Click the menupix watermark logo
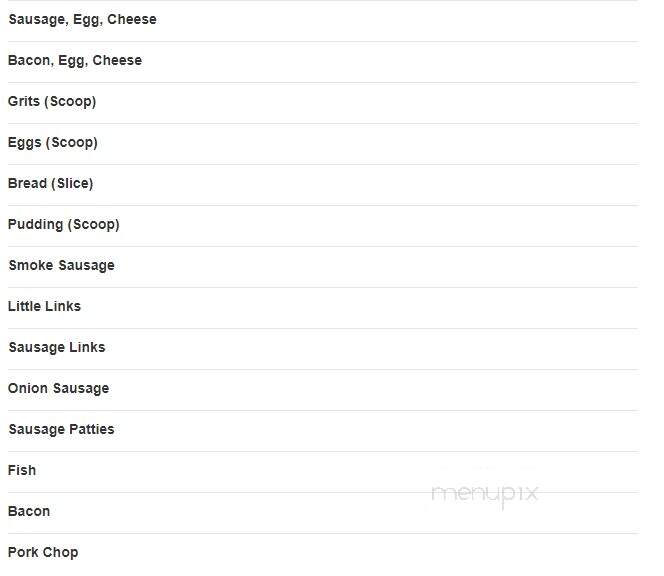Screen dimensions: 664x576 tap(485, 494)
